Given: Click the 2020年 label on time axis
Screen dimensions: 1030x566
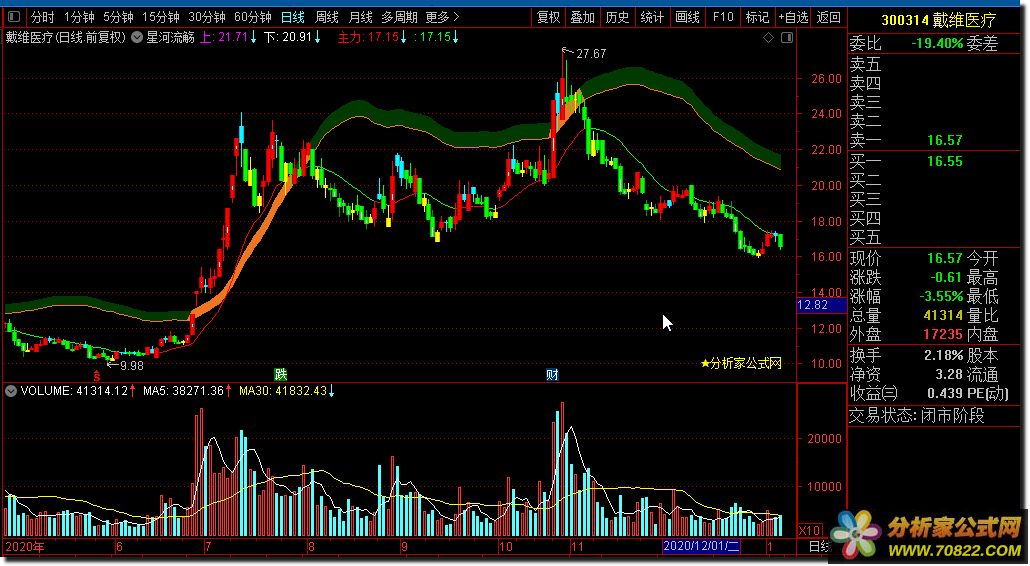Looking at the screenshot, I should pyautogui.click(x=25, y=546).
